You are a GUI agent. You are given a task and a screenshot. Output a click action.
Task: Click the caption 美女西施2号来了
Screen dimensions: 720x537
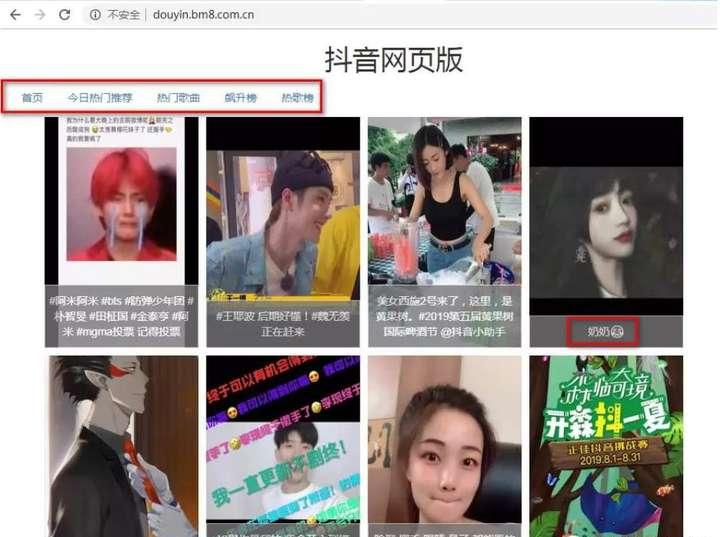[444, 316]
